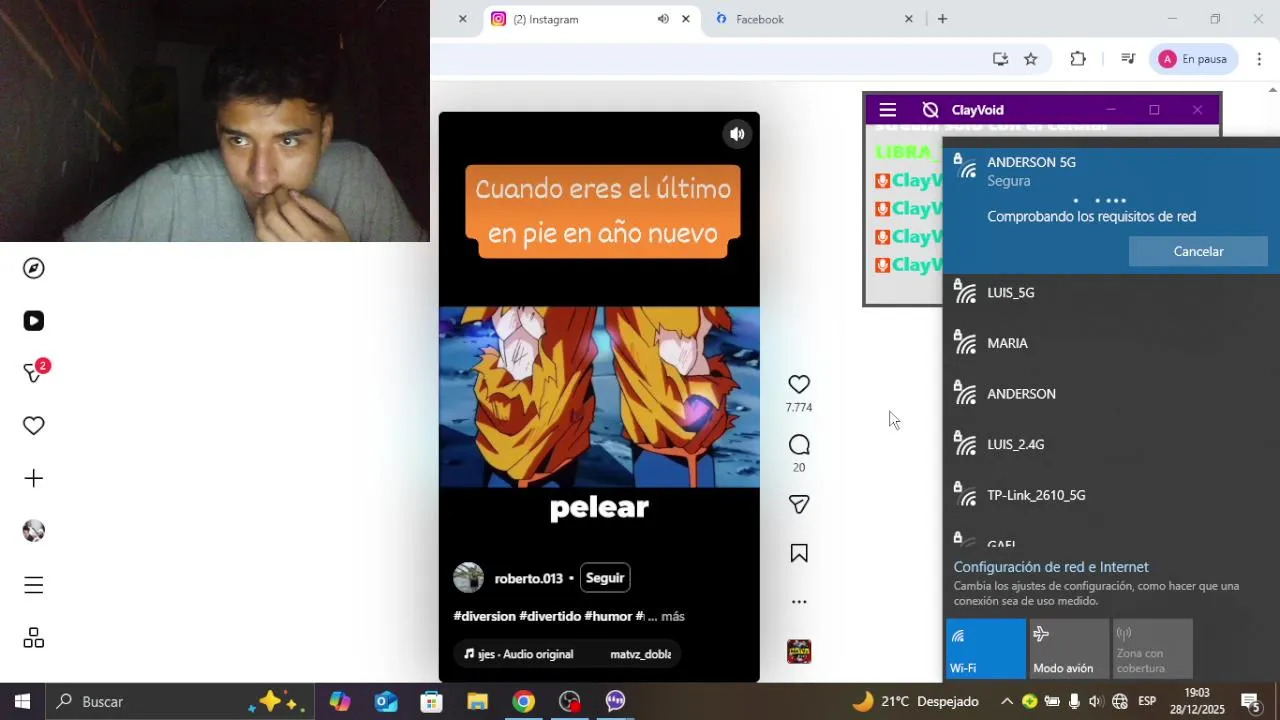Open reel three-dot options
The height and width of the screenshot is (720, 1280).
click(799, 602)
